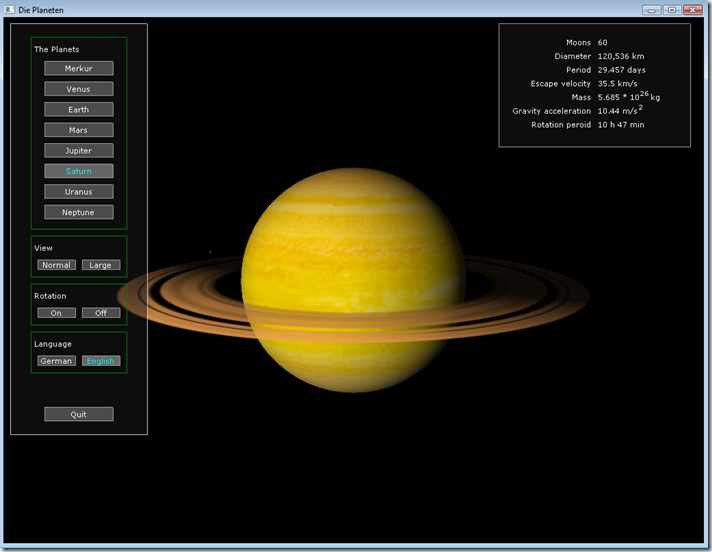712x552 pixels.
Task: Switch to the Mars planet
Action: pos(79,130)
